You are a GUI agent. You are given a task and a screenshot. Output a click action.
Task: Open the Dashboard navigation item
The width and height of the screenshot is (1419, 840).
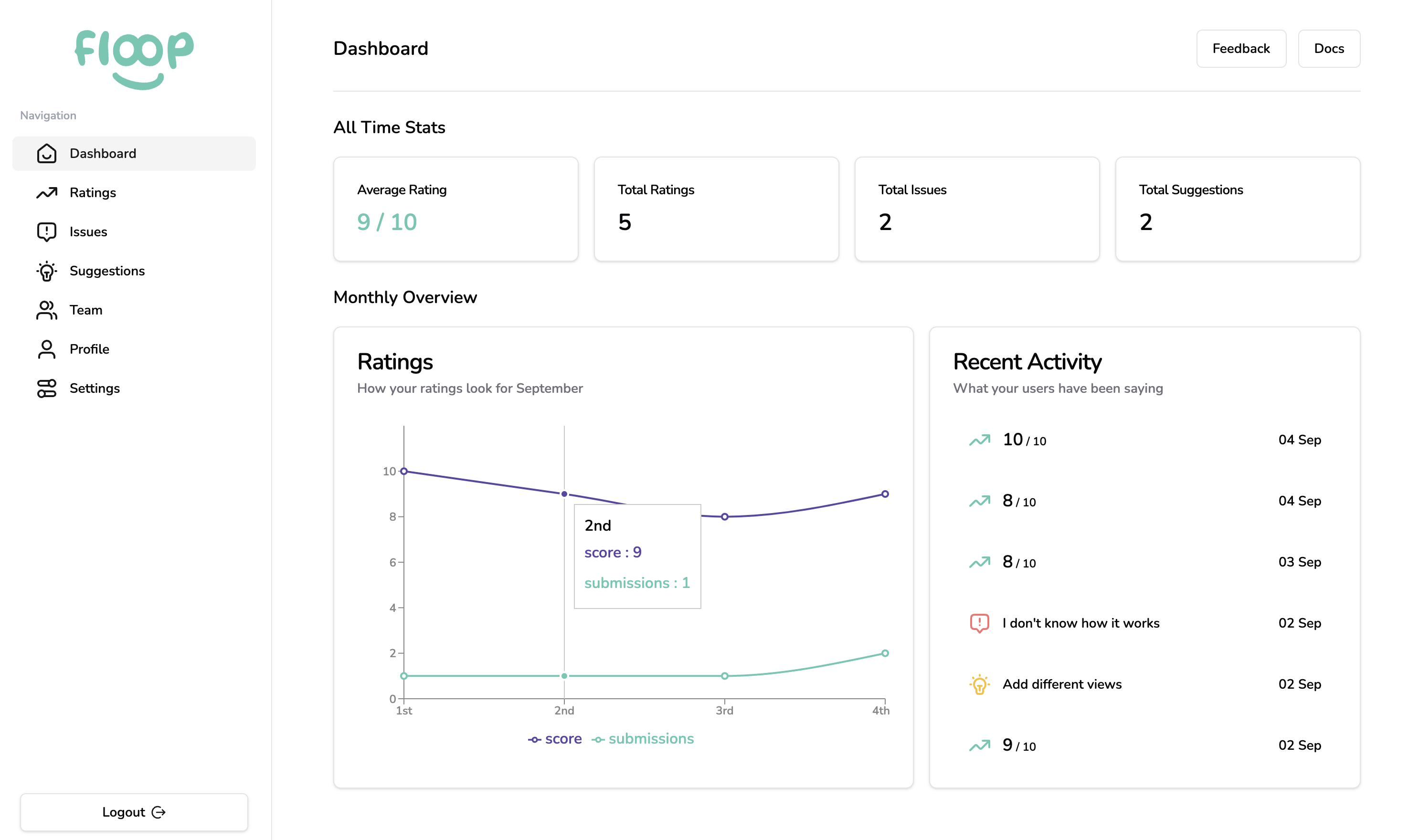pyautogui.click(x=134, y=153)
